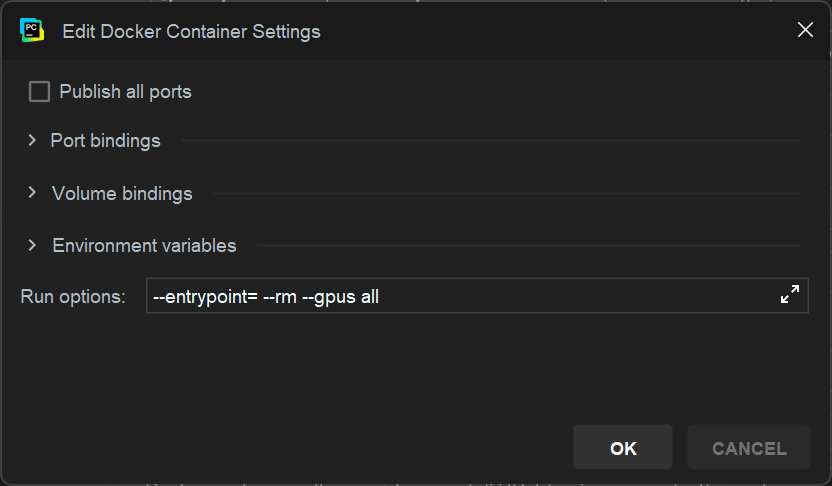Click the Run options label
The height and width of the screenshot is (486, 832).
tap(73, 296)
